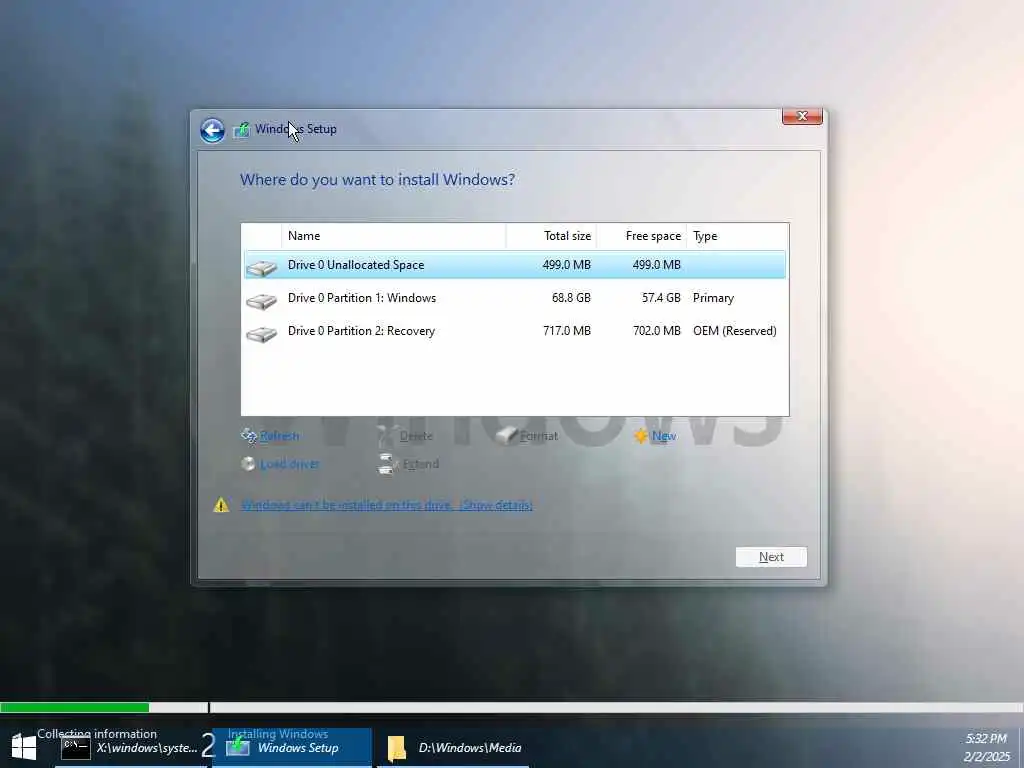Click the Format option

click(x=539, y=436)
